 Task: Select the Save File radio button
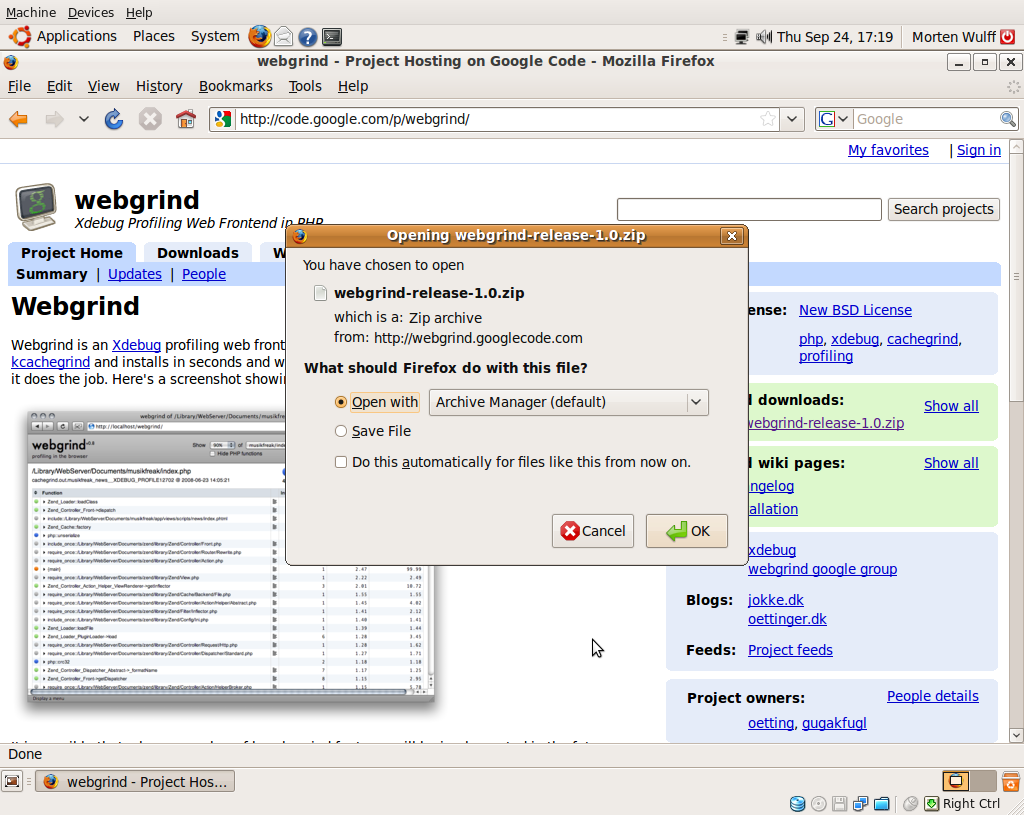point(340,431)
